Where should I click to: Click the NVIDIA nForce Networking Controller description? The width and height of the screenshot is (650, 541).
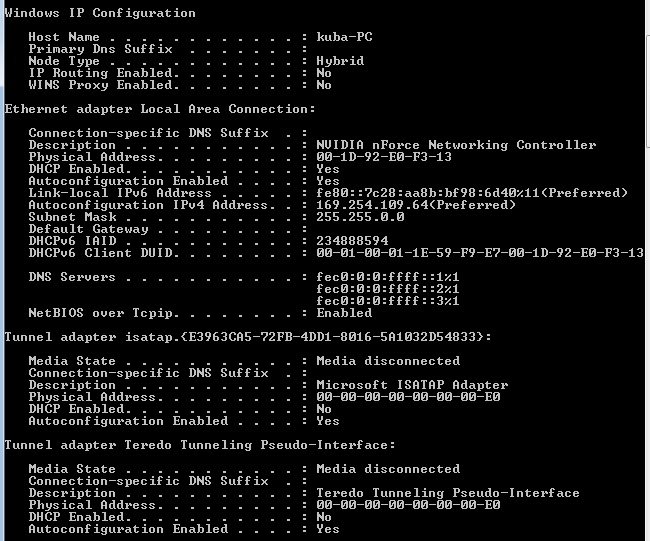pos(456,145)
